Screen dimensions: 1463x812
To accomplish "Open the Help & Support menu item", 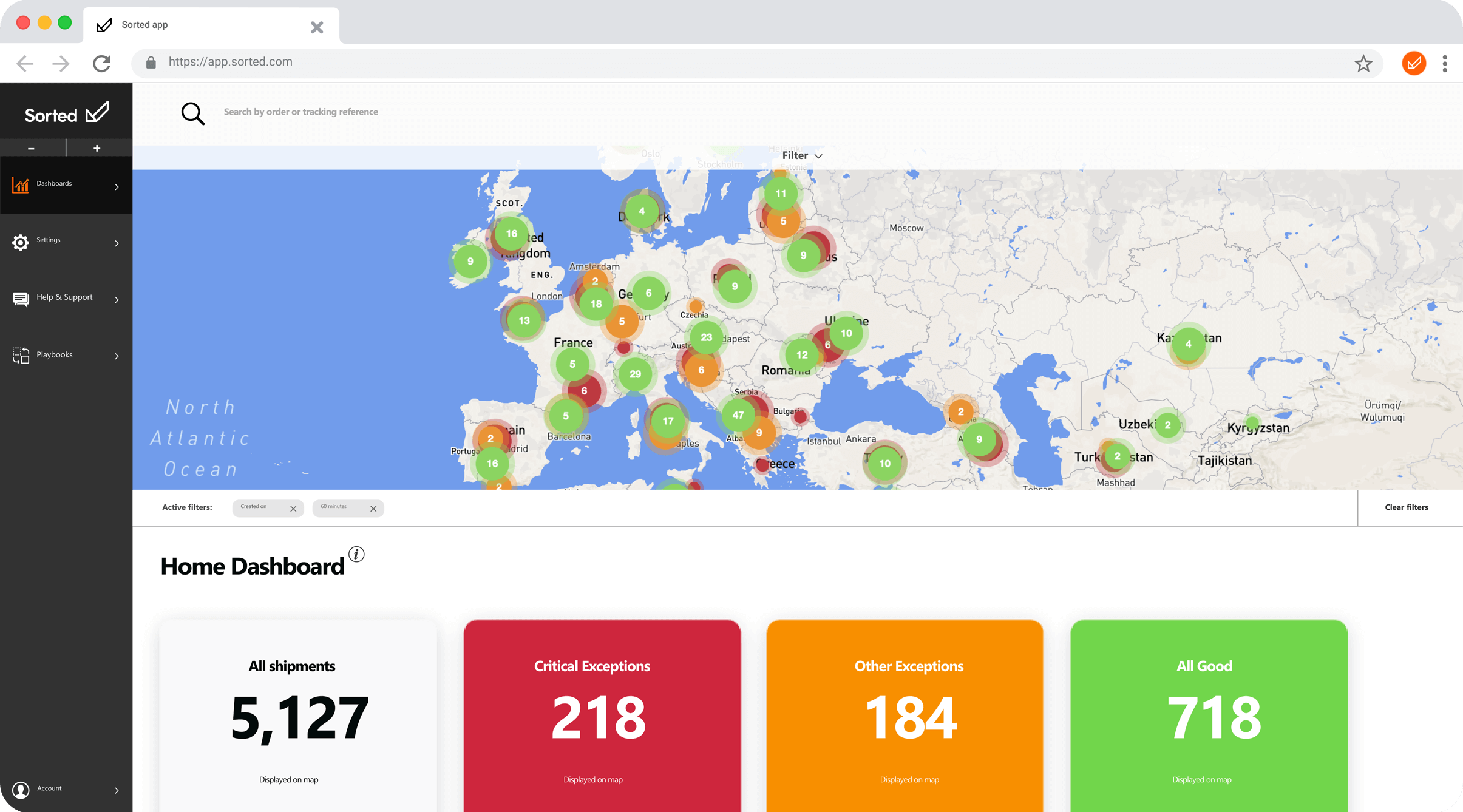I will 66,299.
